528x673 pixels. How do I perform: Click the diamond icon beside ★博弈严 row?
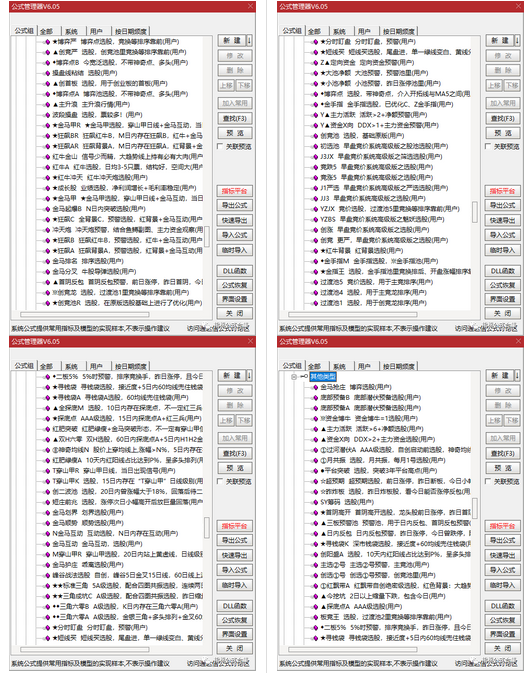48,42
